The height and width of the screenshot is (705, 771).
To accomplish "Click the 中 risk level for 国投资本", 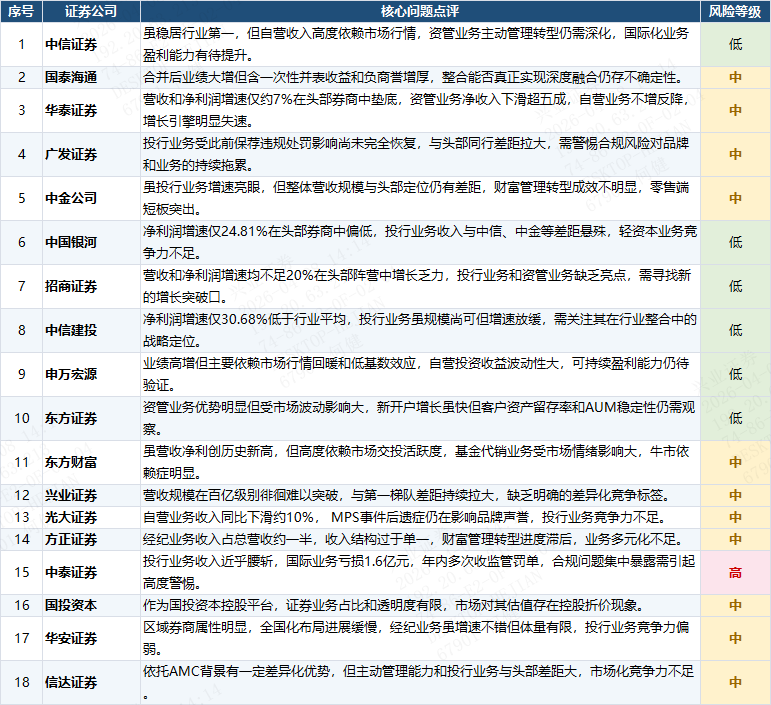I will (735, 605).
